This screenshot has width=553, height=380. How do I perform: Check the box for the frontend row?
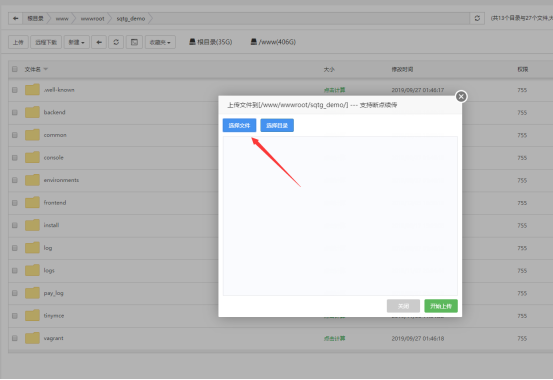click(x=15, y=203)
